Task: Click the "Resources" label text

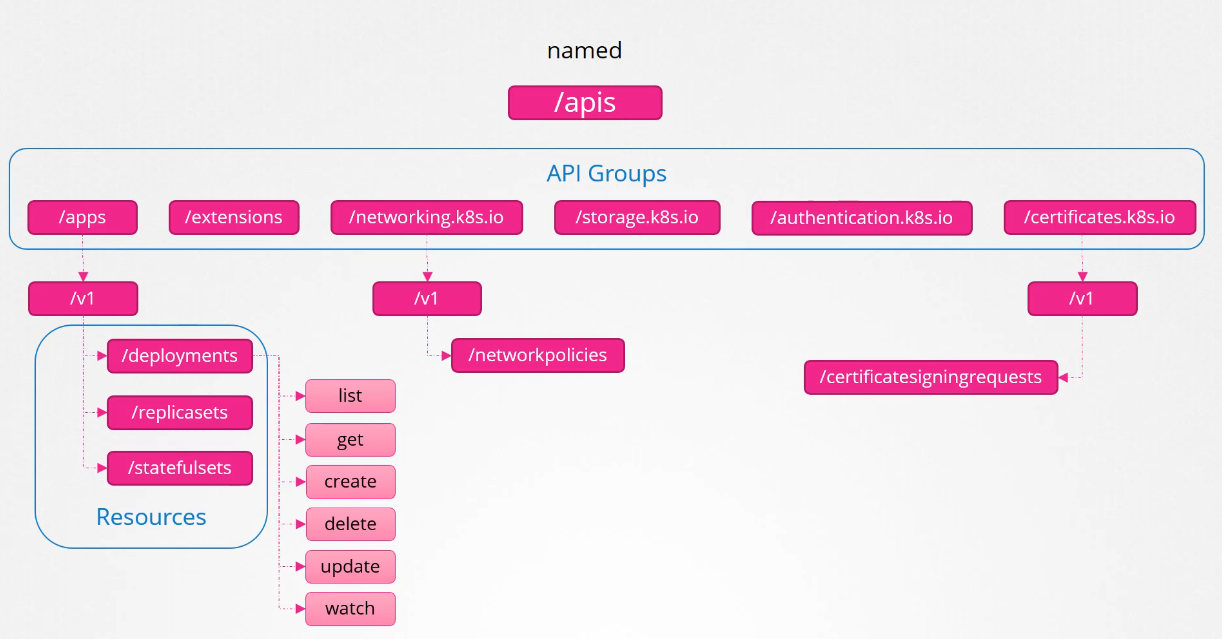Action: [x=151, y=517]
